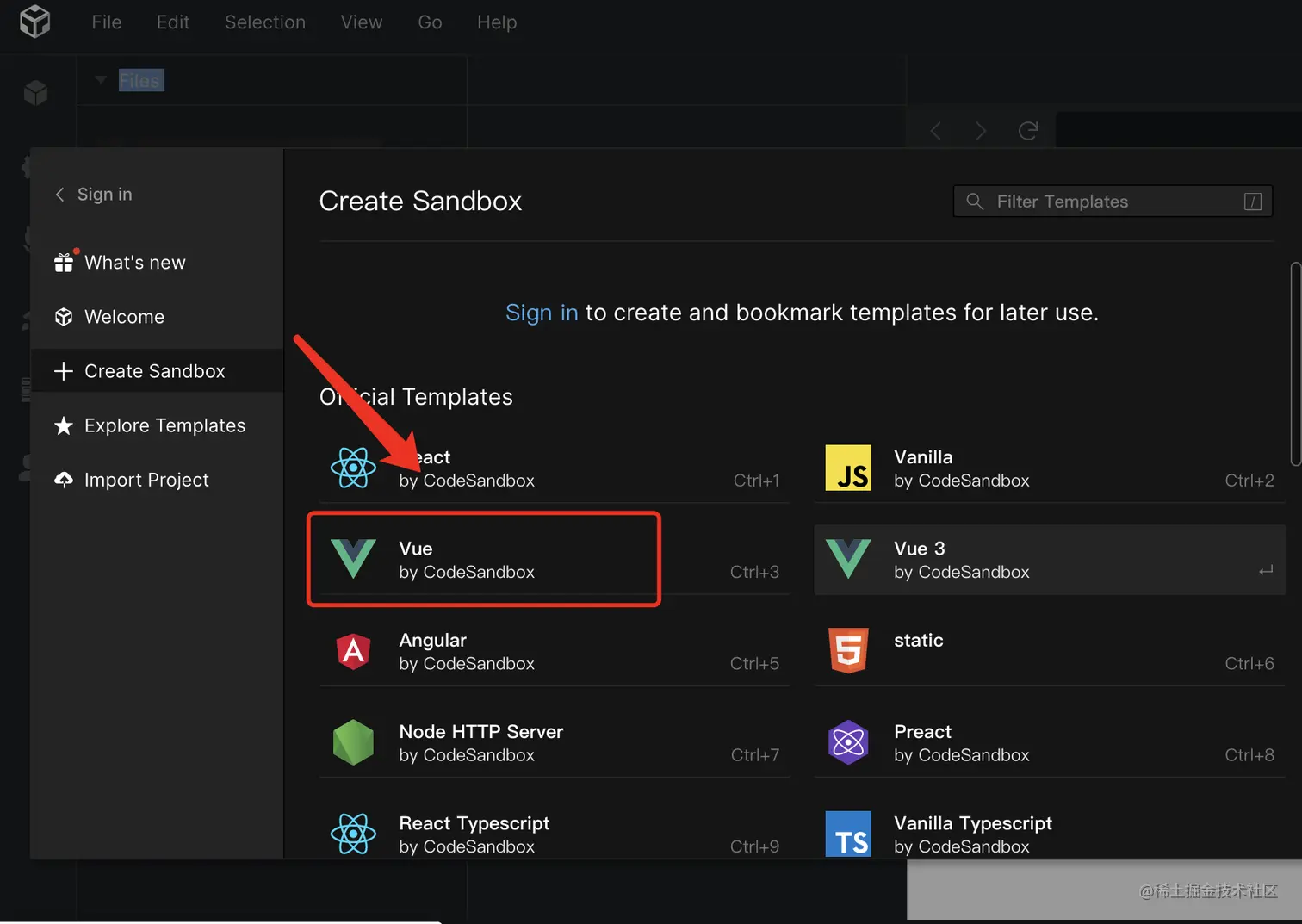Click the template list scrollbar
The image size is (1302, 924).
(1295, 363)
